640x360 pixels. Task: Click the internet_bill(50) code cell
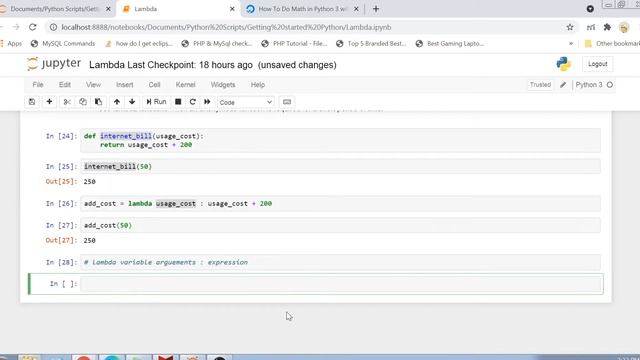point(340,167)
